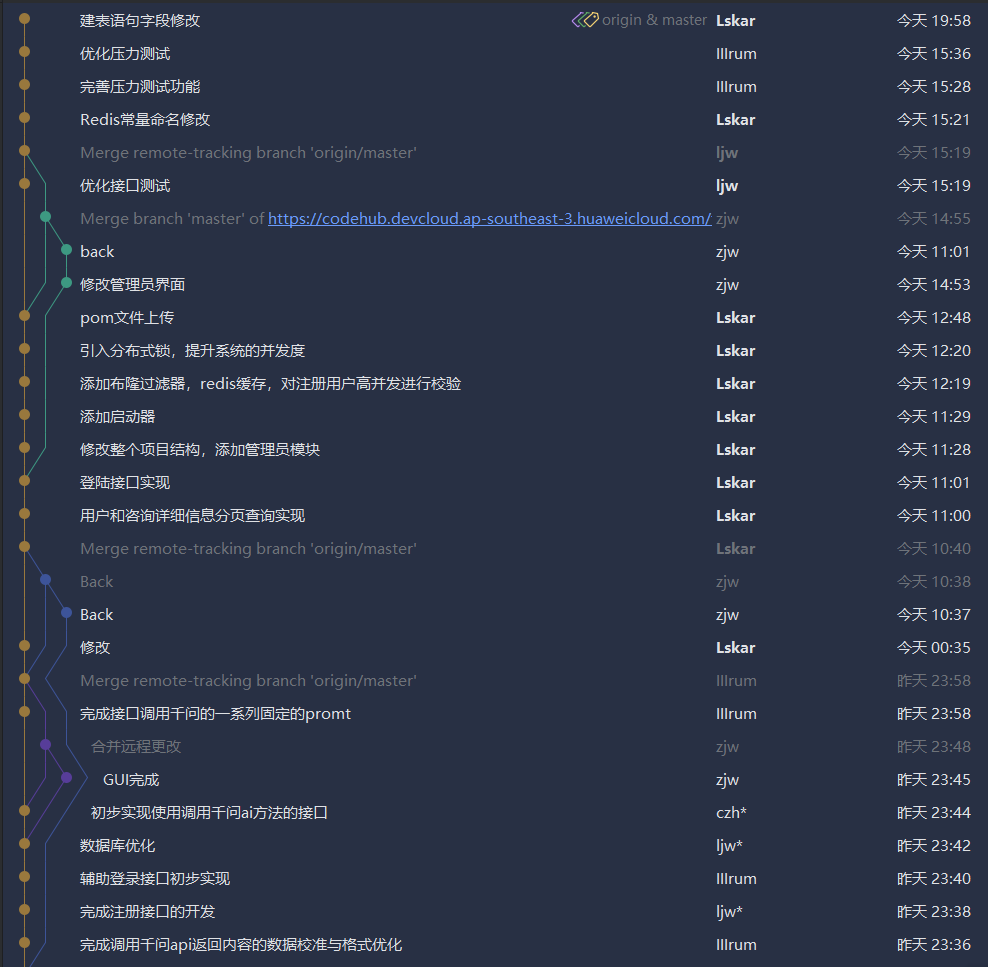
Task: Select commit 修改管理员界面
Action: tap(132, 285)
